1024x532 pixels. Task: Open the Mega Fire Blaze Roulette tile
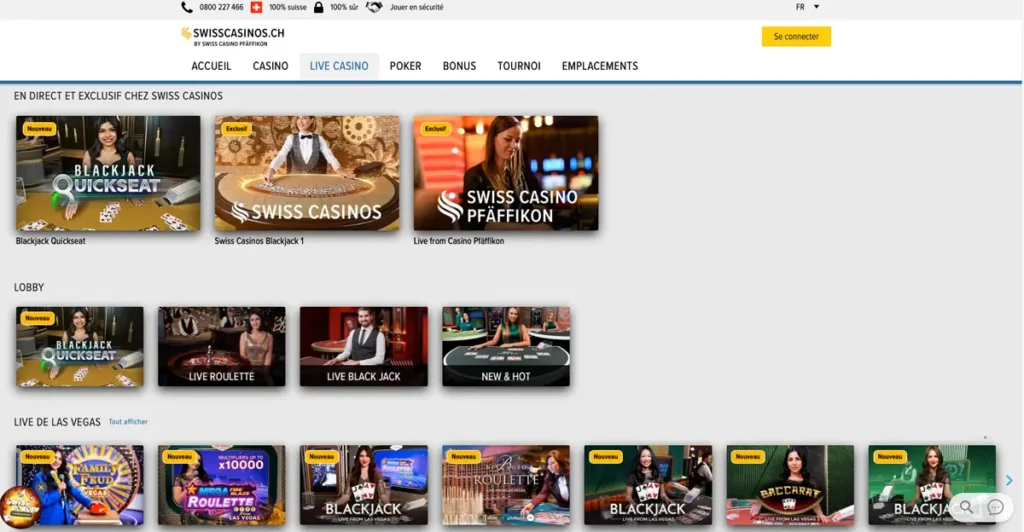pos(221,485)
